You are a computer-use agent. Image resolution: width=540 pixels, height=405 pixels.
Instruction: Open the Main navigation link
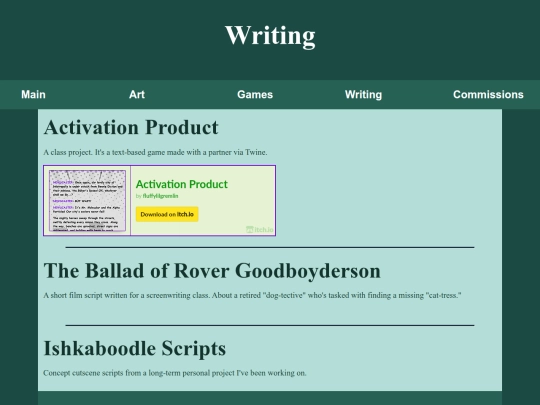(x=33, y=94)
